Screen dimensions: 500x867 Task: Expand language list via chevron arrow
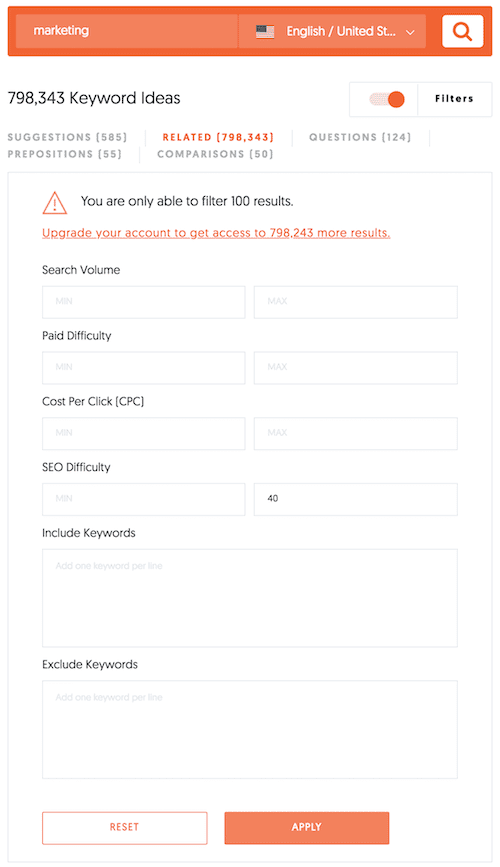point(410,33)
